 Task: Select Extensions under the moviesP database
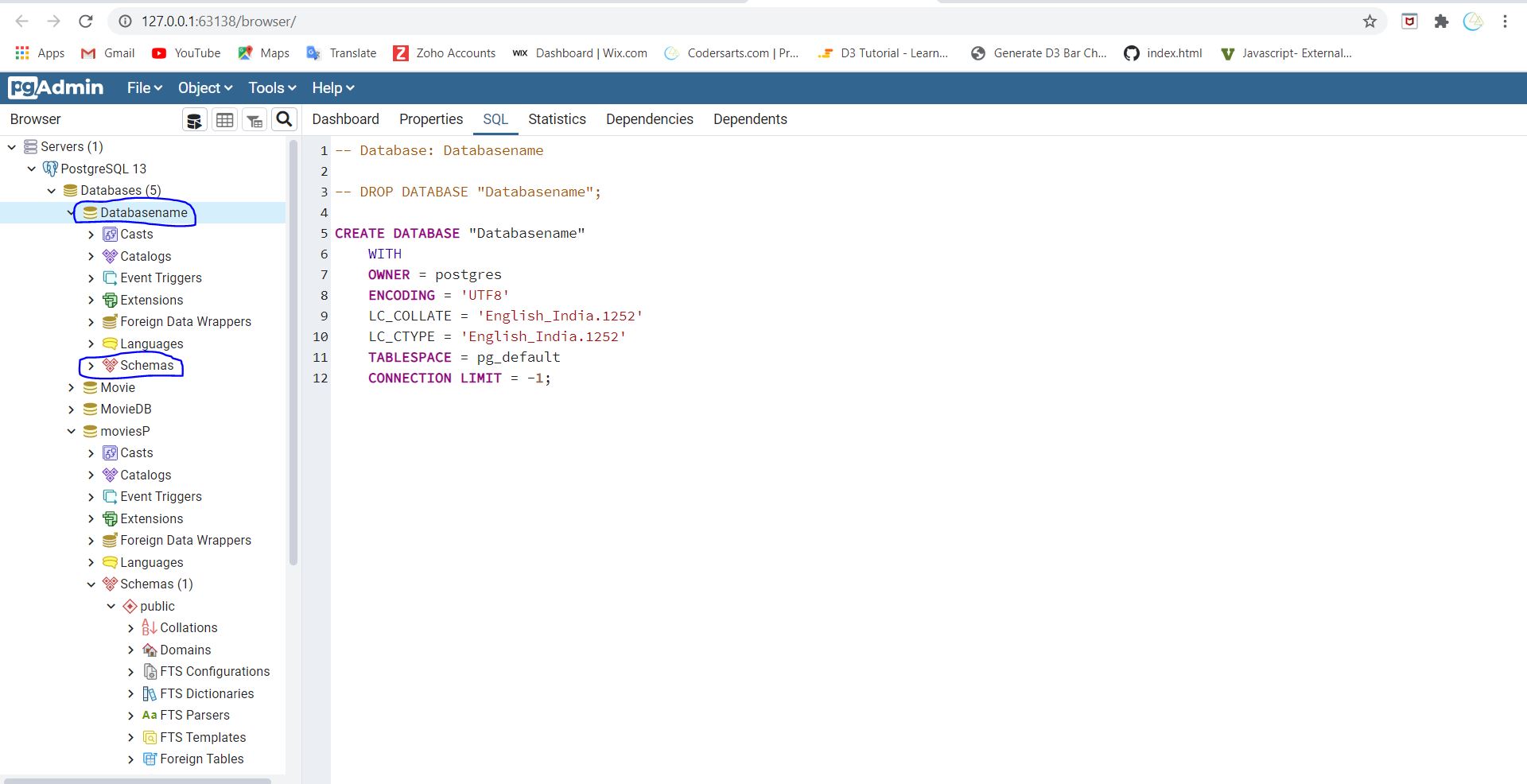coord(151,518)
